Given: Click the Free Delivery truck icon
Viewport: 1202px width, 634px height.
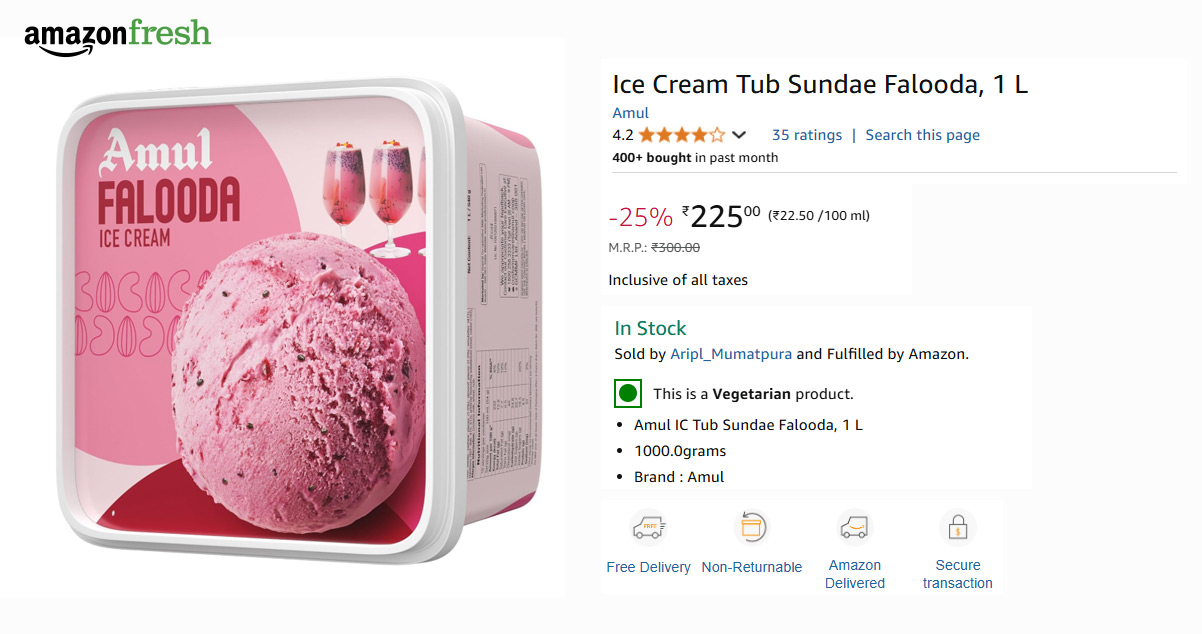Looking at the screenshot, I should [x=648, y=527].
